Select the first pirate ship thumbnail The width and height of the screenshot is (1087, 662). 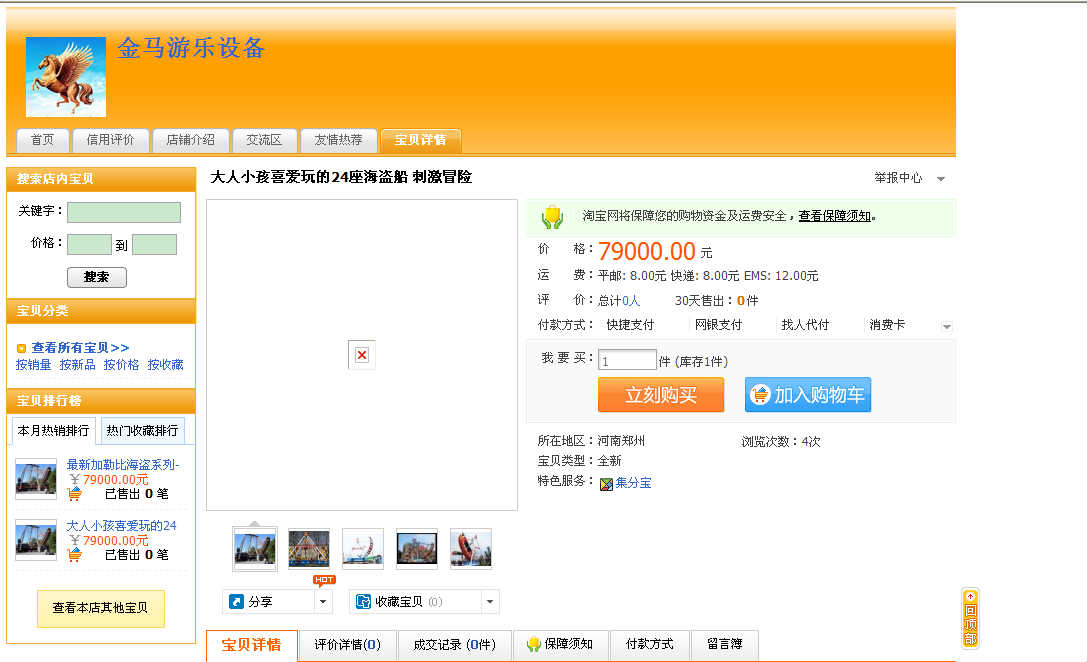[255, 548]
